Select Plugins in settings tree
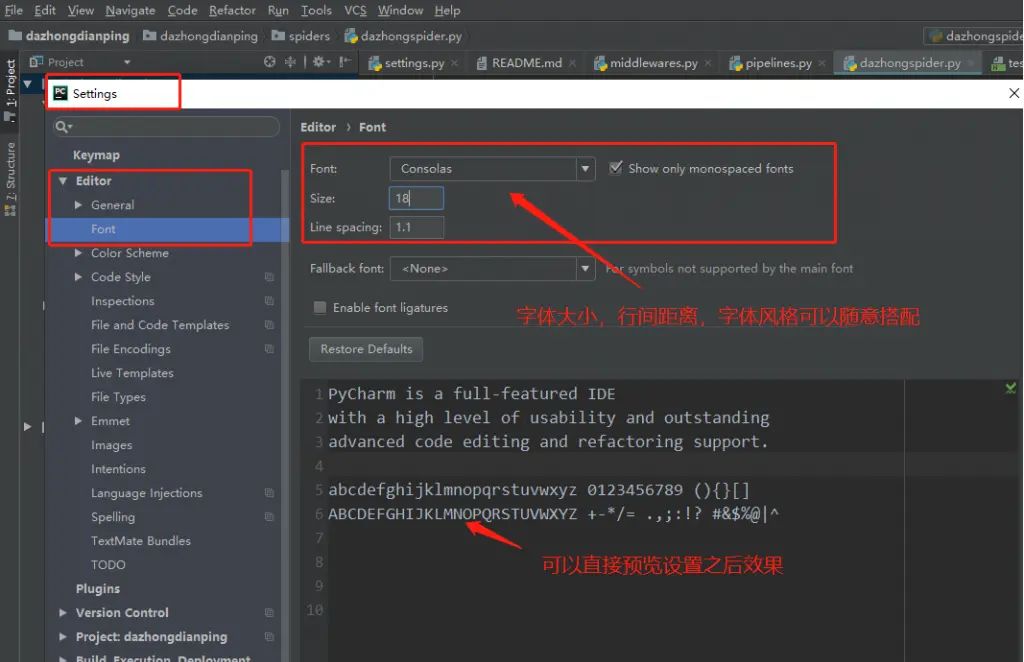 click(97, 589)
